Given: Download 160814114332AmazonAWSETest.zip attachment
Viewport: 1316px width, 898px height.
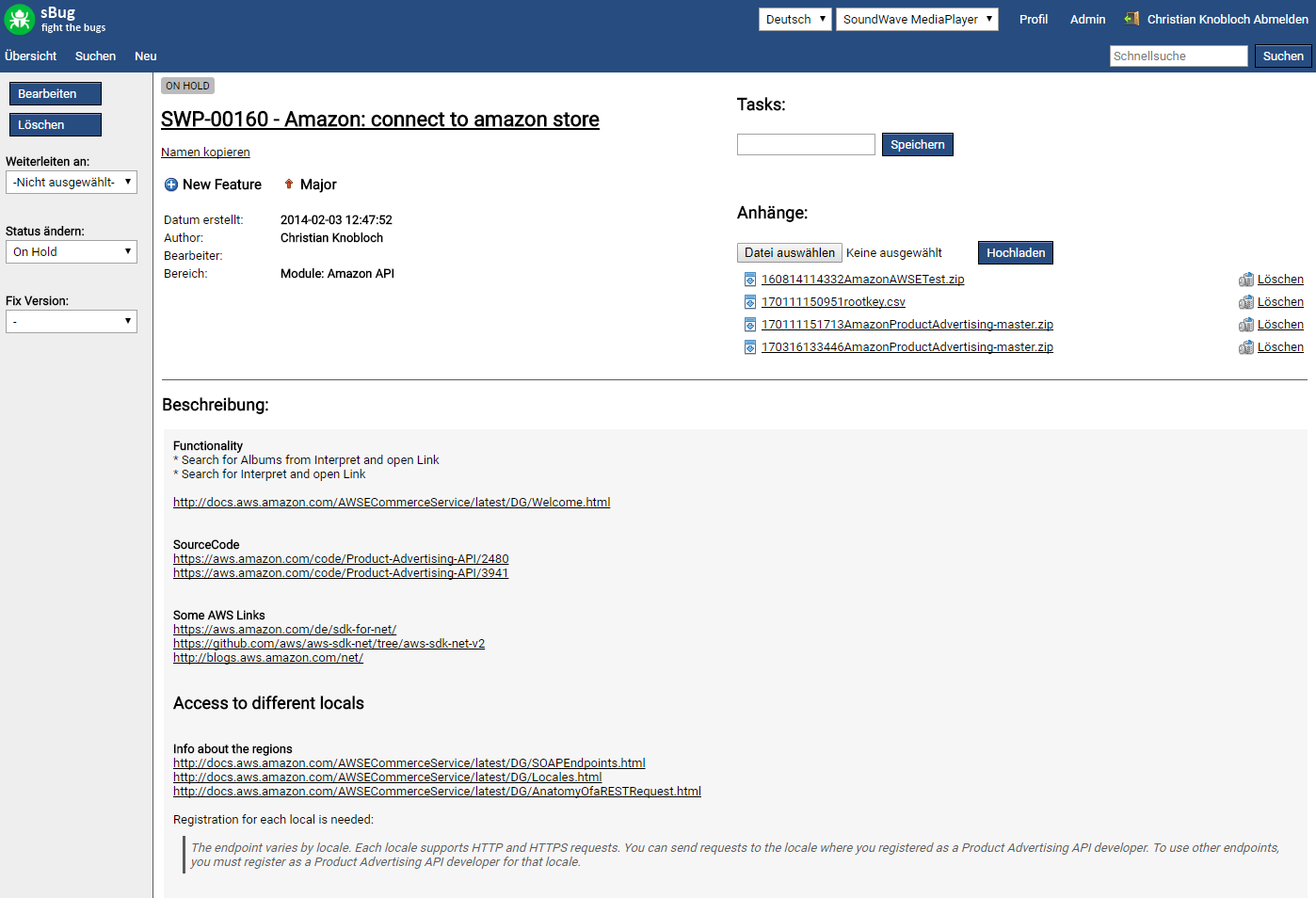Looking at the screenshot, I should (x=862, y=280).
